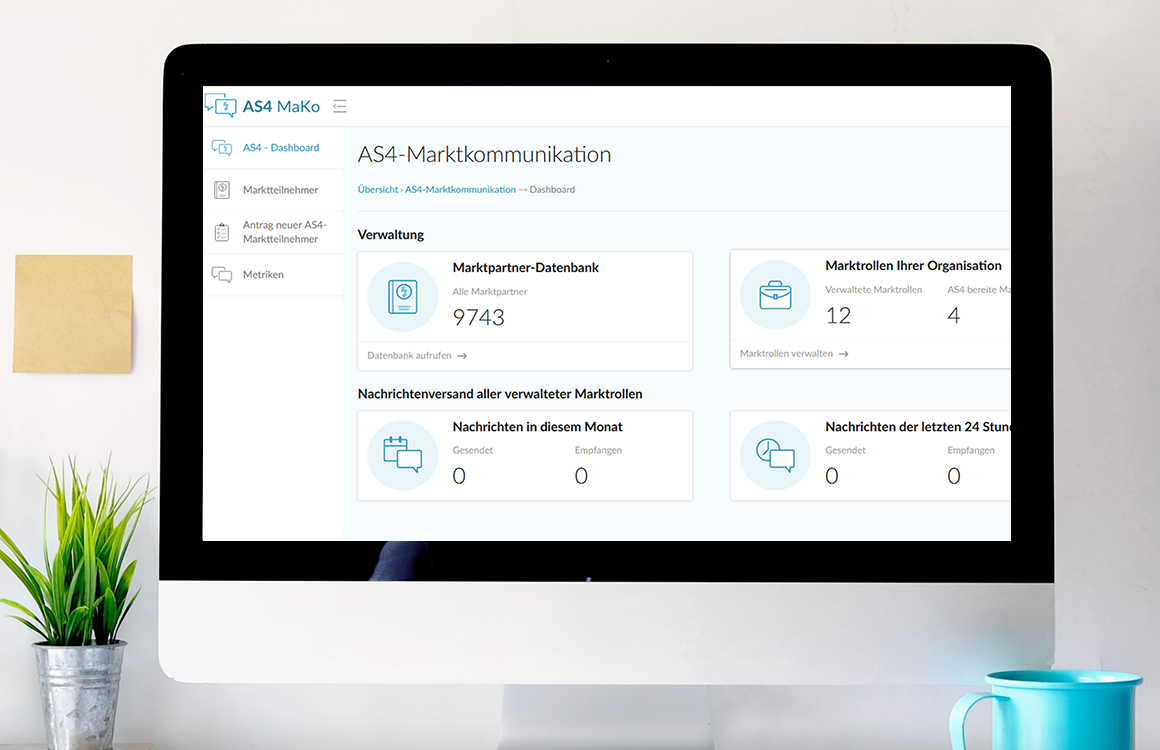Image resolution: width=1160 pixels, height=750 pixels.
Task: Click the Marktrollen briefcase icon
Action: click(x=775, y=296)
